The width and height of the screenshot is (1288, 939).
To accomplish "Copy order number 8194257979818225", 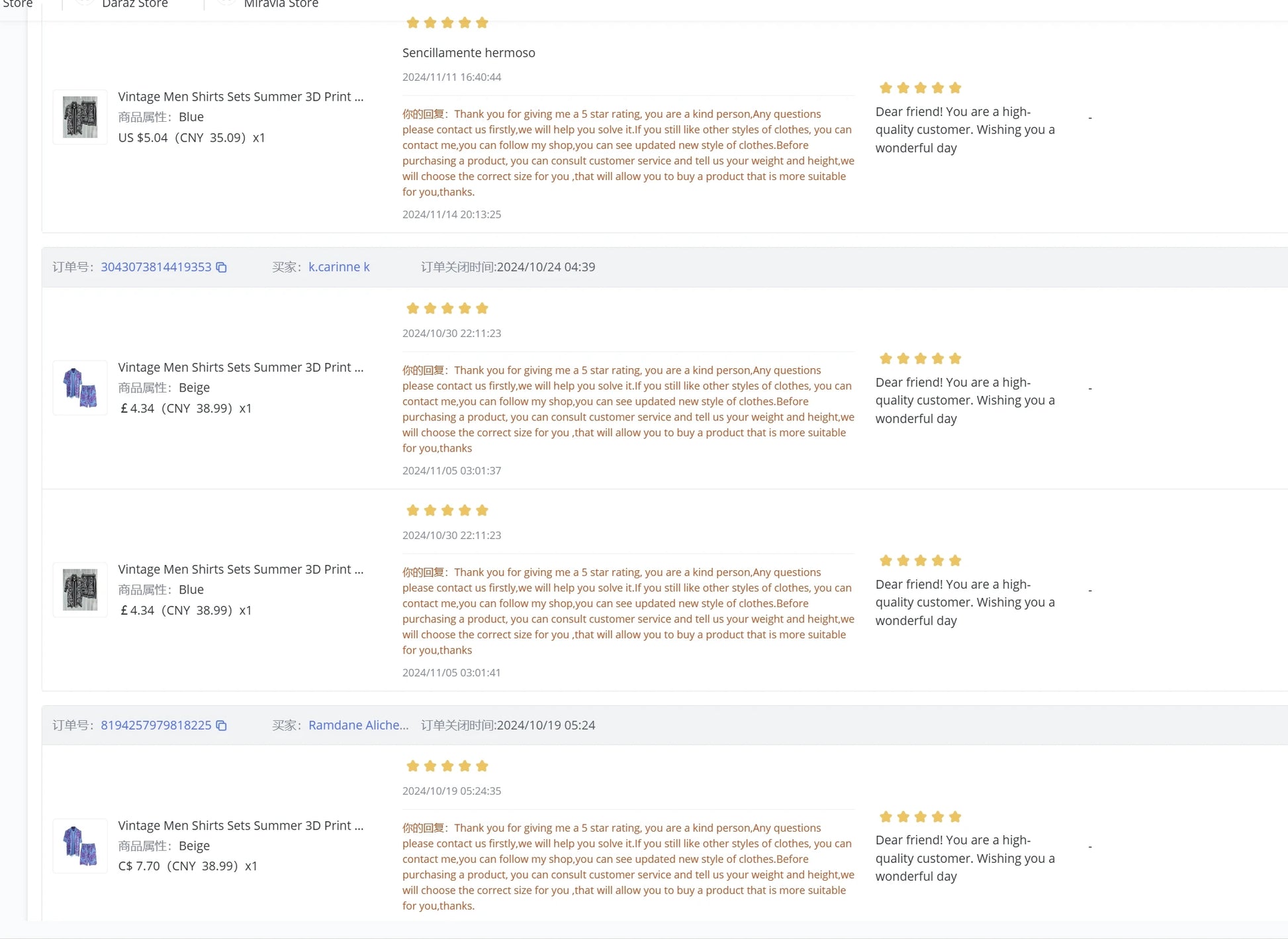I will [222, 726].
